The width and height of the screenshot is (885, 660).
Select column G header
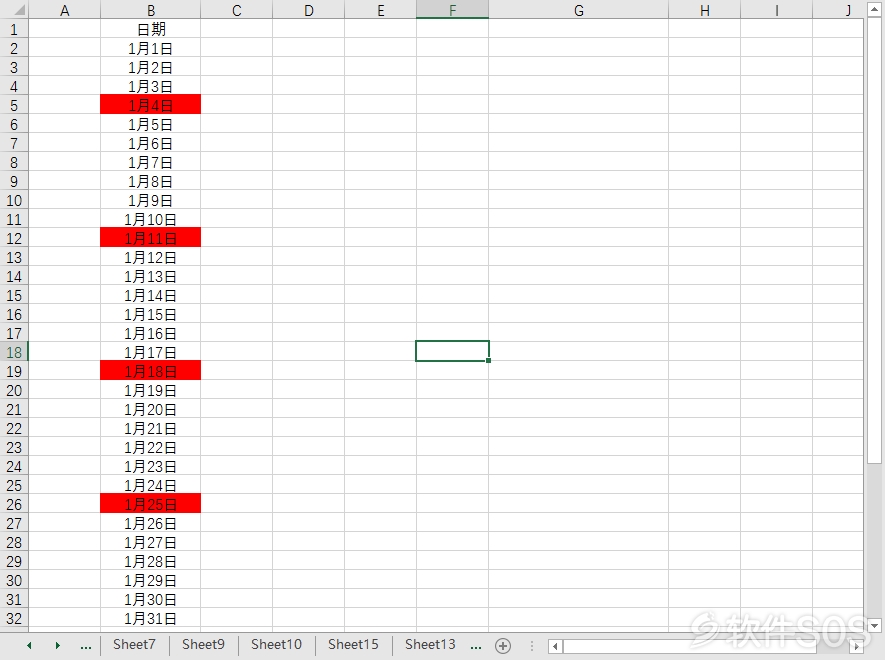pyautogui.click(x=579, y=10)
